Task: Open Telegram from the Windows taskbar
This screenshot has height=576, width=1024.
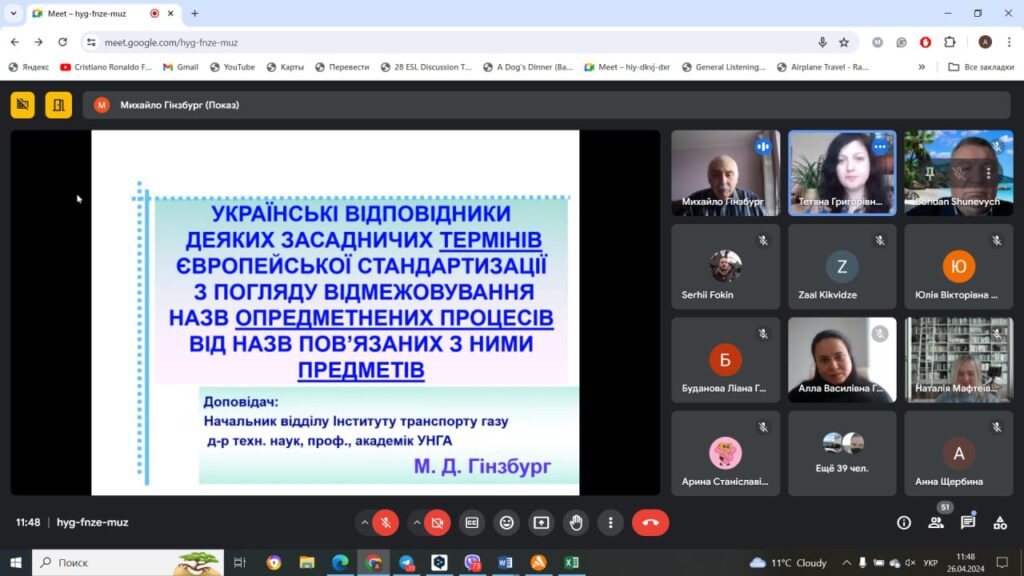Action: [406, 563]
